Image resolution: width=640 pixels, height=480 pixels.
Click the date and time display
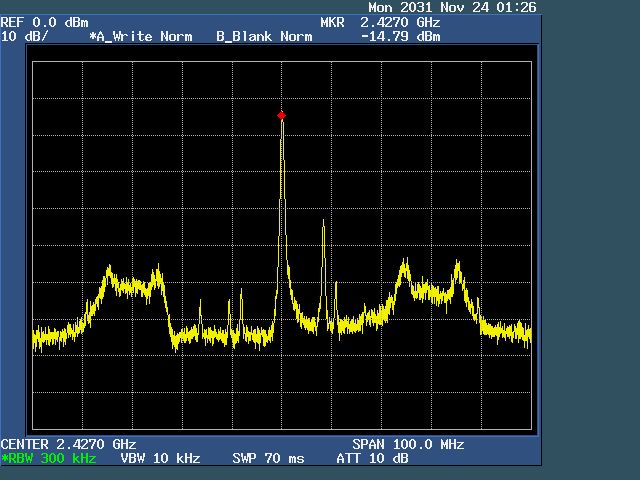click(x=452, y=7)
